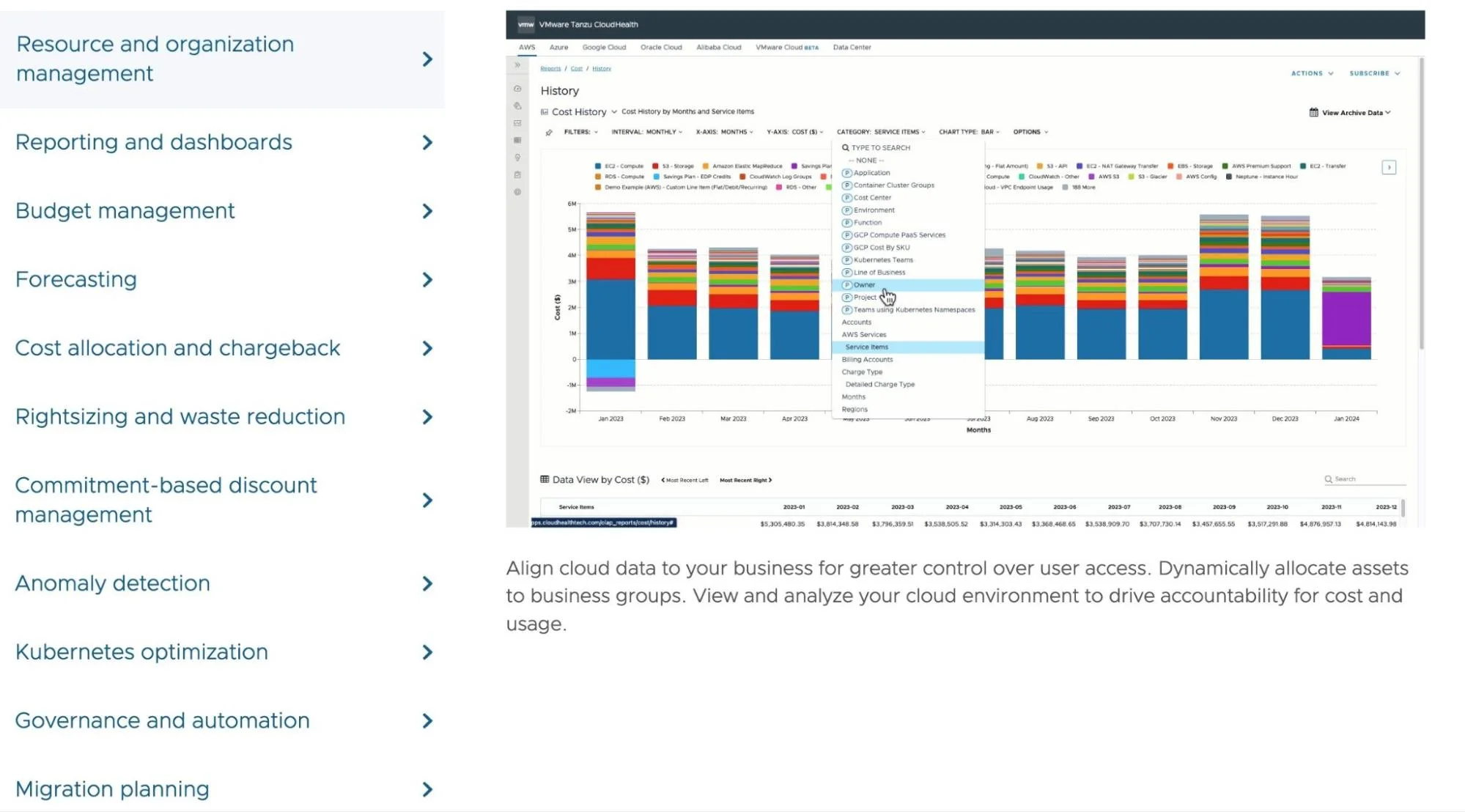Expand Rightsizing and waste reduction section
This screenshot has width=1465, height=812.
[x=222, y=417]
